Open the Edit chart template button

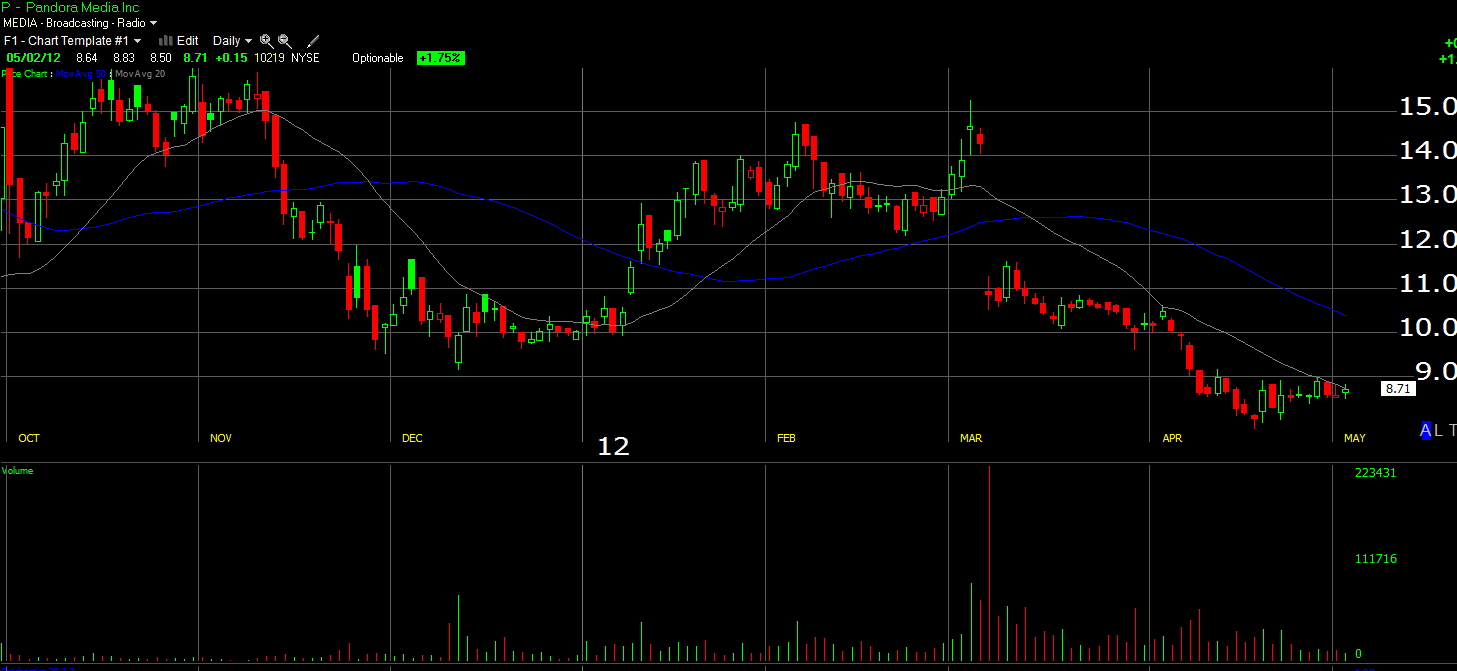tap(188, 41)
